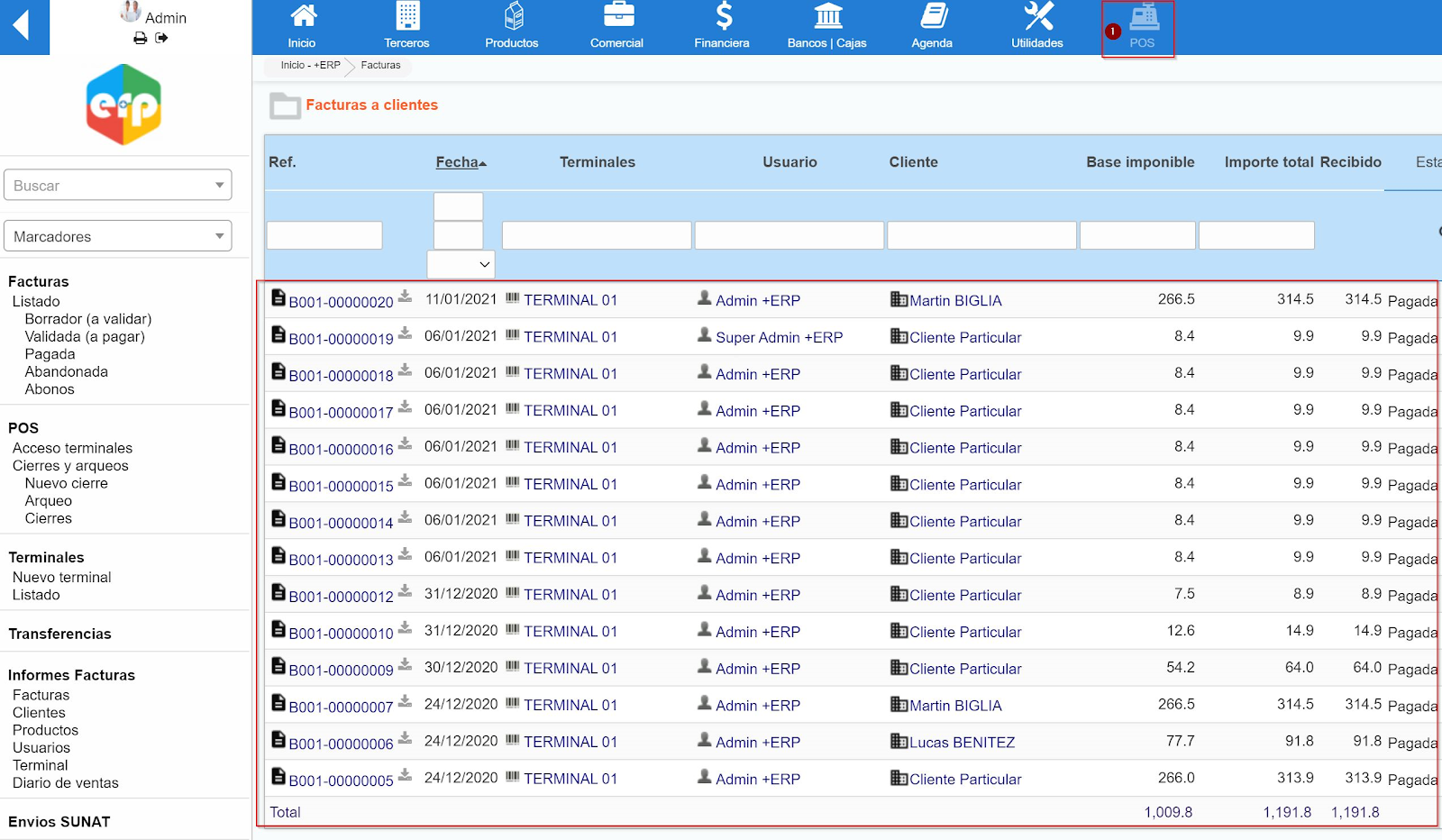Open Nuevo cierre in sidebar
The height and width of the screenshot is (840, 1442).
click(x=66, y=483)
